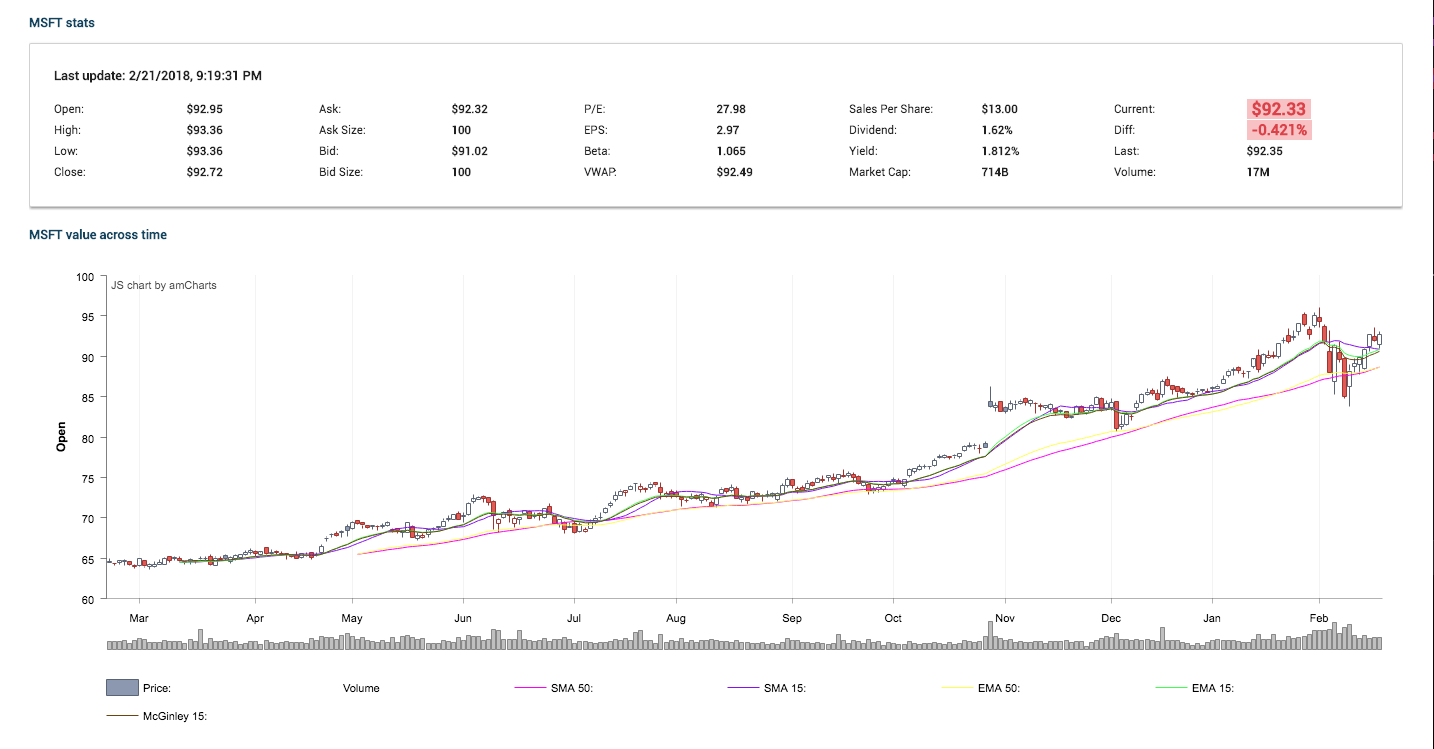Select the Dividend value 1.62%
The width and height of the screenshot is (1434, 749).
997,130
